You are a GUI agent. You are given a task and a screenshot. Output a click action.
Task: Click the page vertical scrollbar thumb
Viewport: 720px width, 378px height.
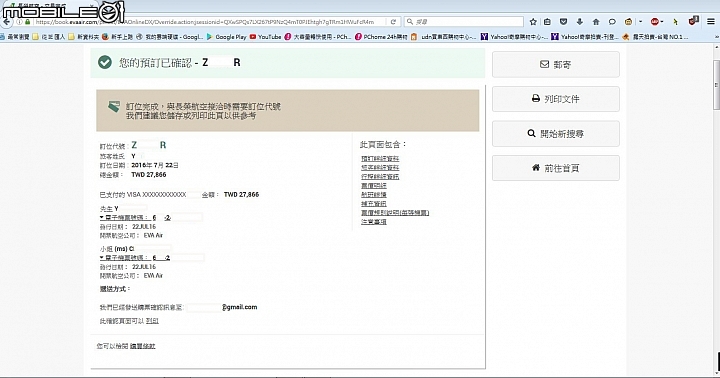716,85
